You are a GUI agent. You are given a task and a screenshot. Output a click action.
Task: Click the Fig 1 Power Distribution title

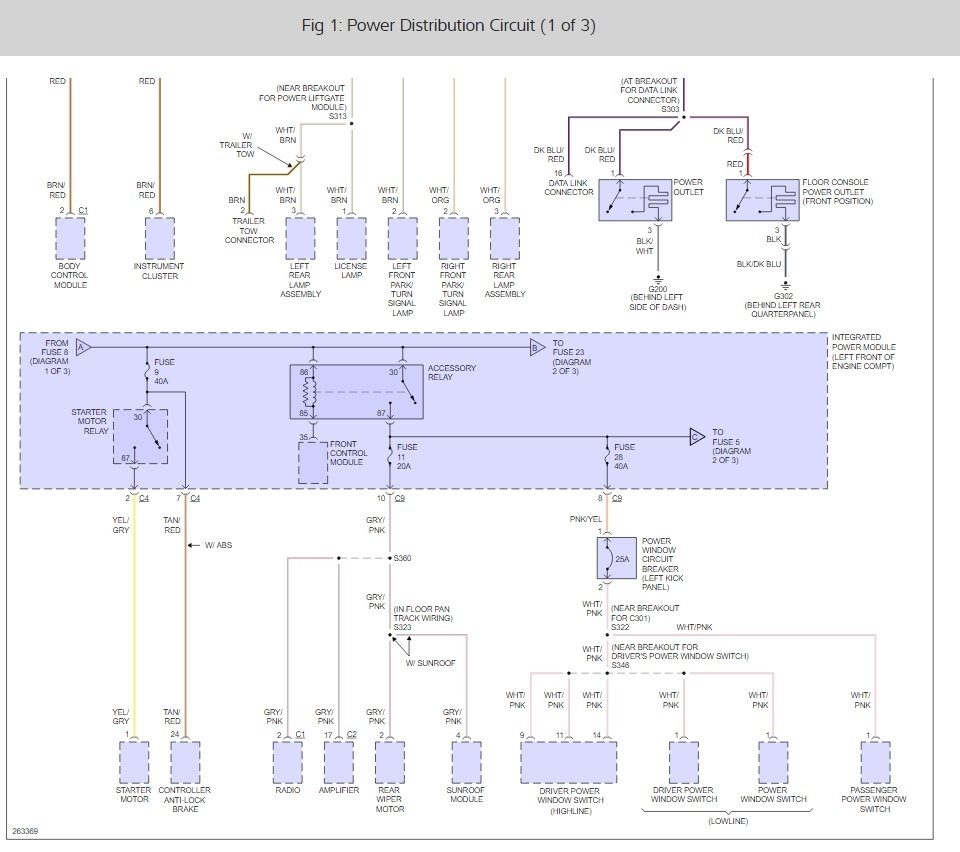448,26
